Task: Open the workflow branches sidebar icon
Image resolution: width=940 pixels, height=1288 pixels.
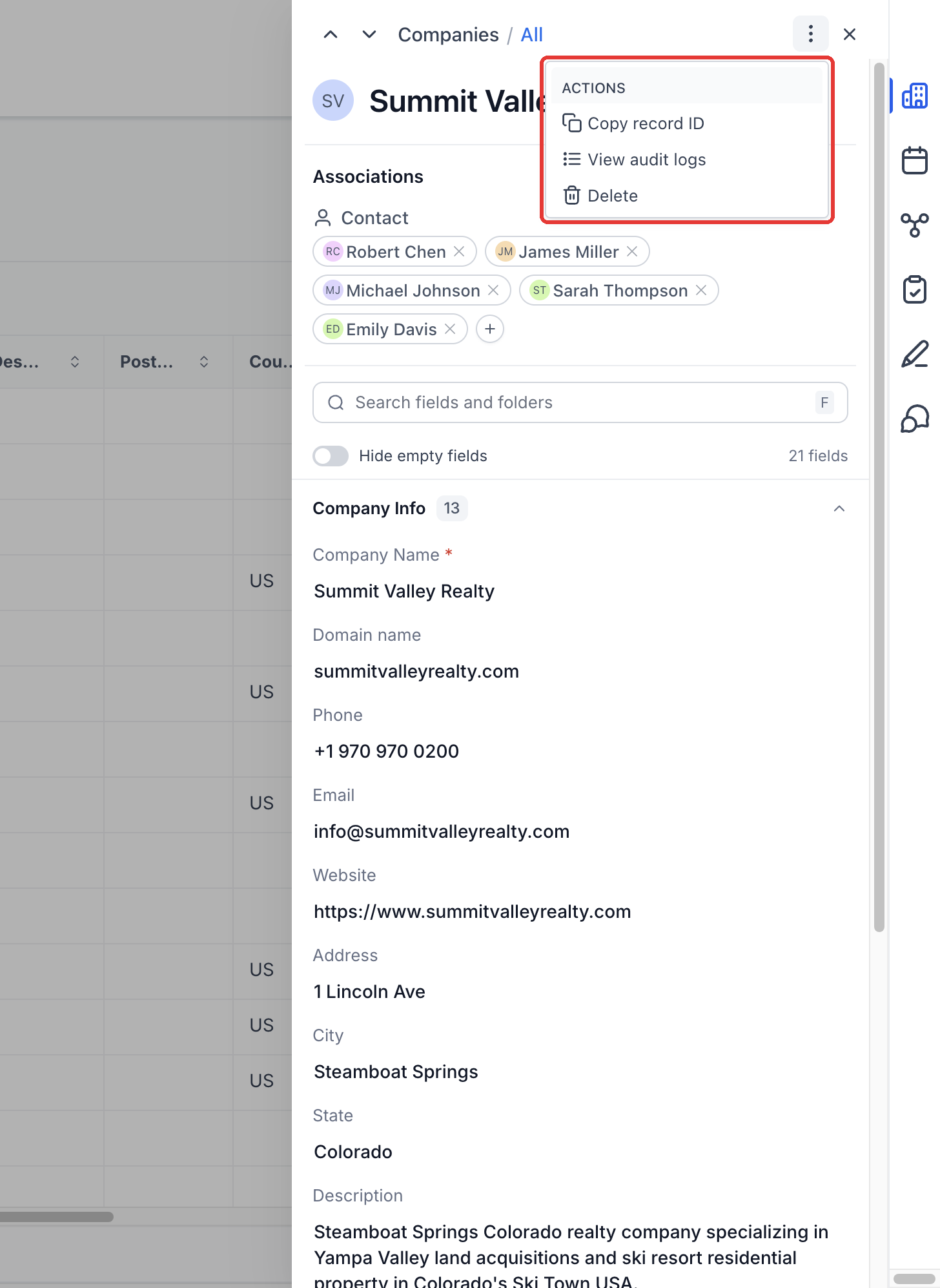Action: coord(915,225)
